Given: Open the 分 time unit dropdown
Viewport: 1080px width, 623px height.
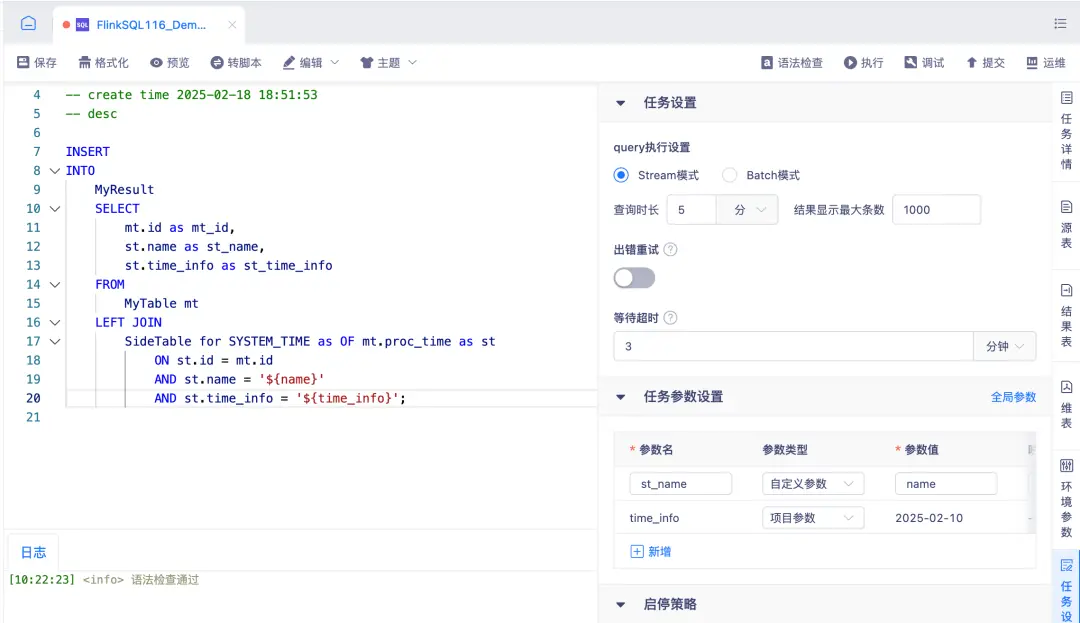Looking at the screenshot, I should 747,210.
